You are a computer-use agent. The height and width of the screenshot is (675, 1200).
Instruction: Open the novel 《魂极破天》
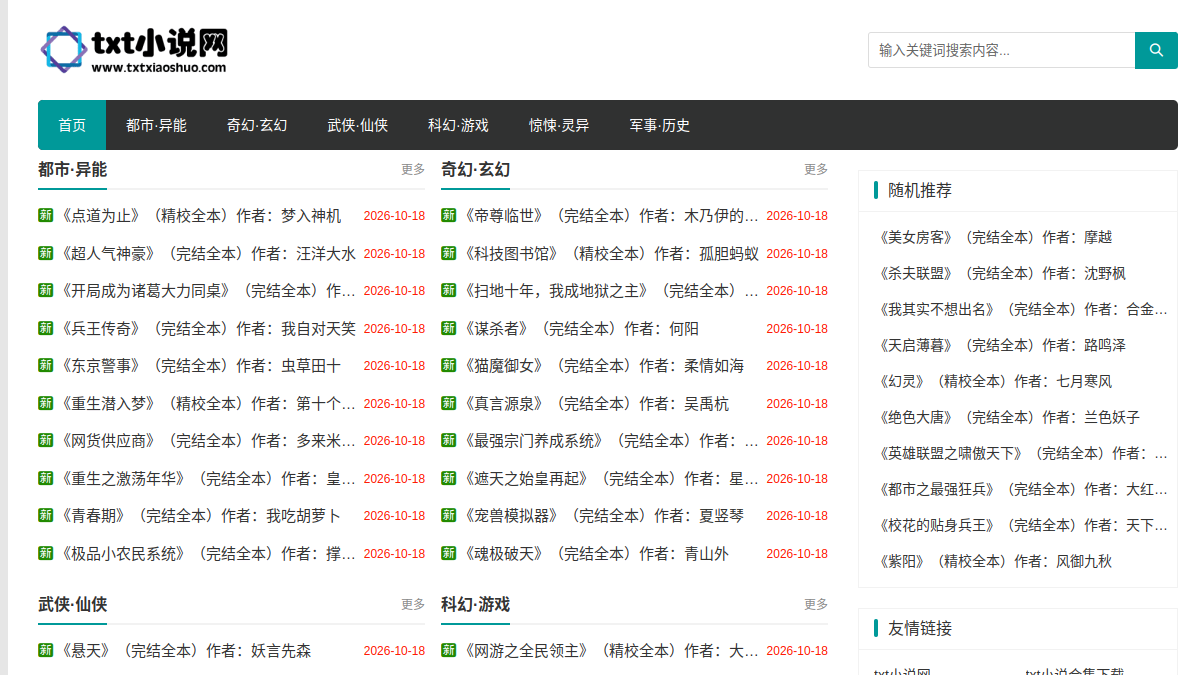tap(596, 553)
